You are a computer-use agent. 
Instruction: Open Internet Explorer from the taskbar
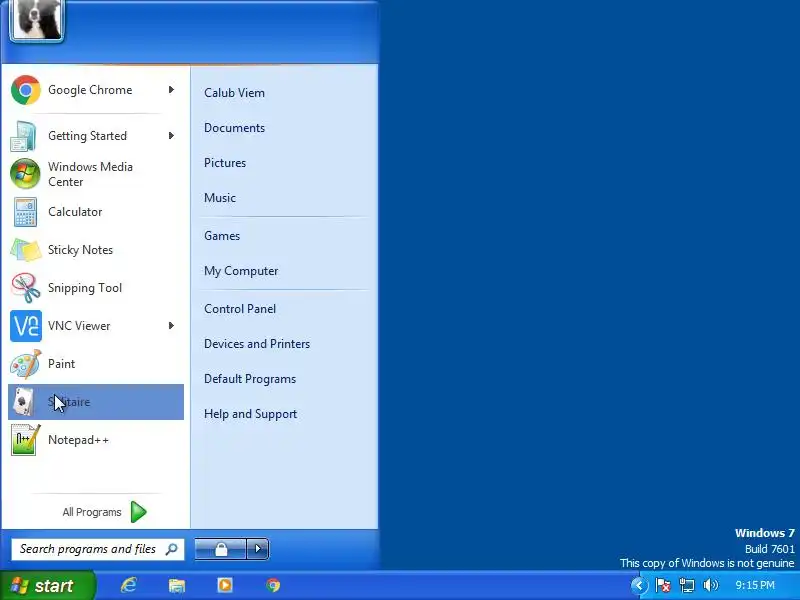[x=128, y=585]
